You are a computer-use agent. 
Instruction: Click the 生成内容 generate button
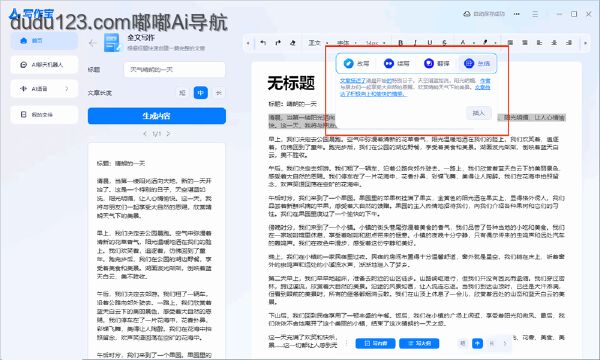(157, 116)
